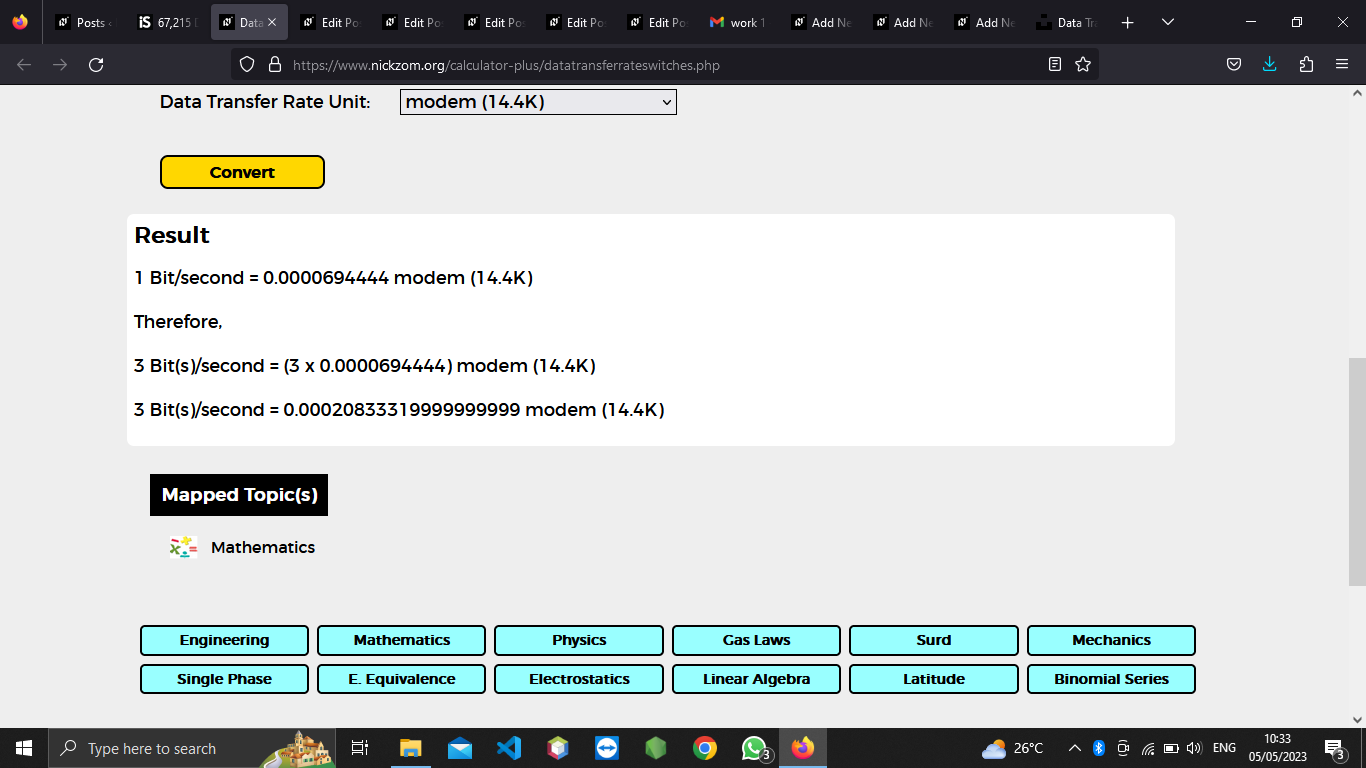The image size is (1366, 768).
Task: Go back using the back arrow
Action: coord(24,65)
